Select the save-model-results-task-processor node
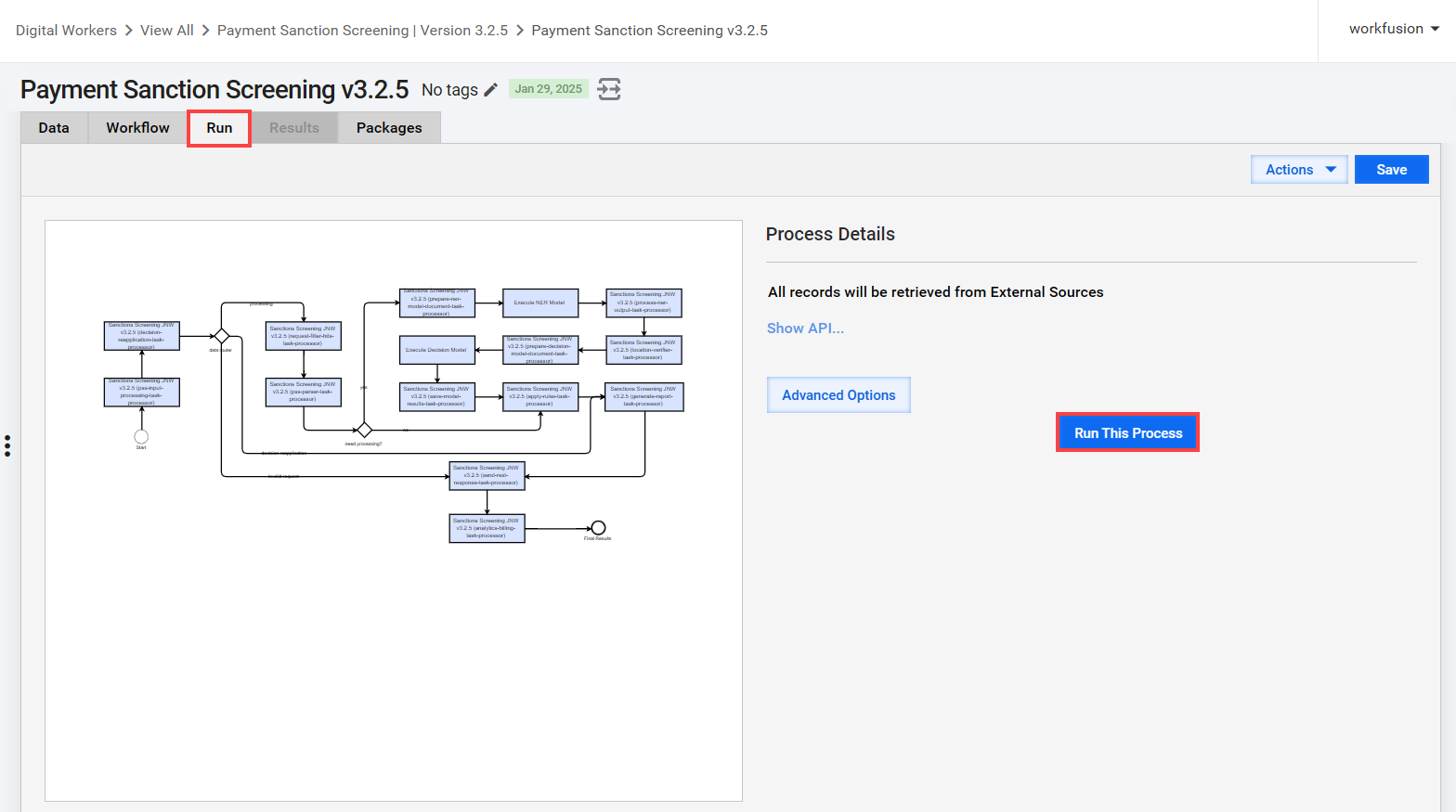 (x=437, y=397)
